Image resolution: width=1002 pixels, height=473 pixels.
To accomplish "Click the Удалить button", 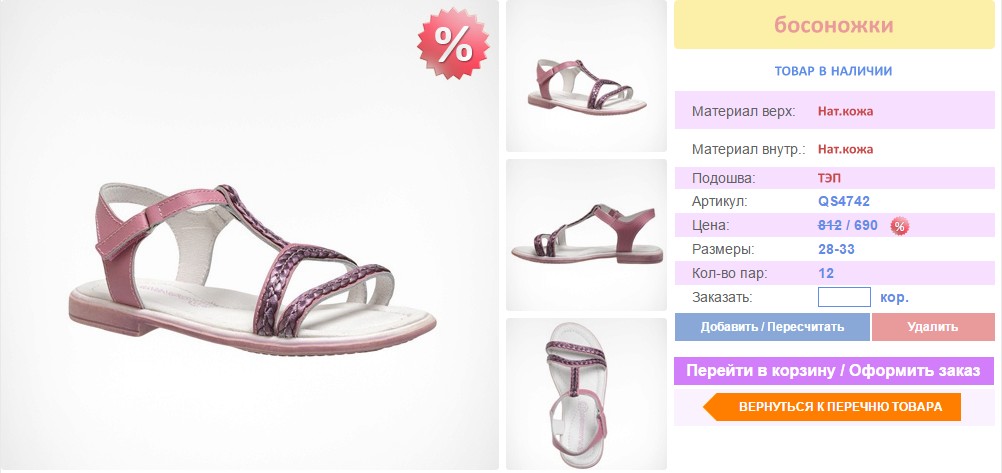I will 933,327.
